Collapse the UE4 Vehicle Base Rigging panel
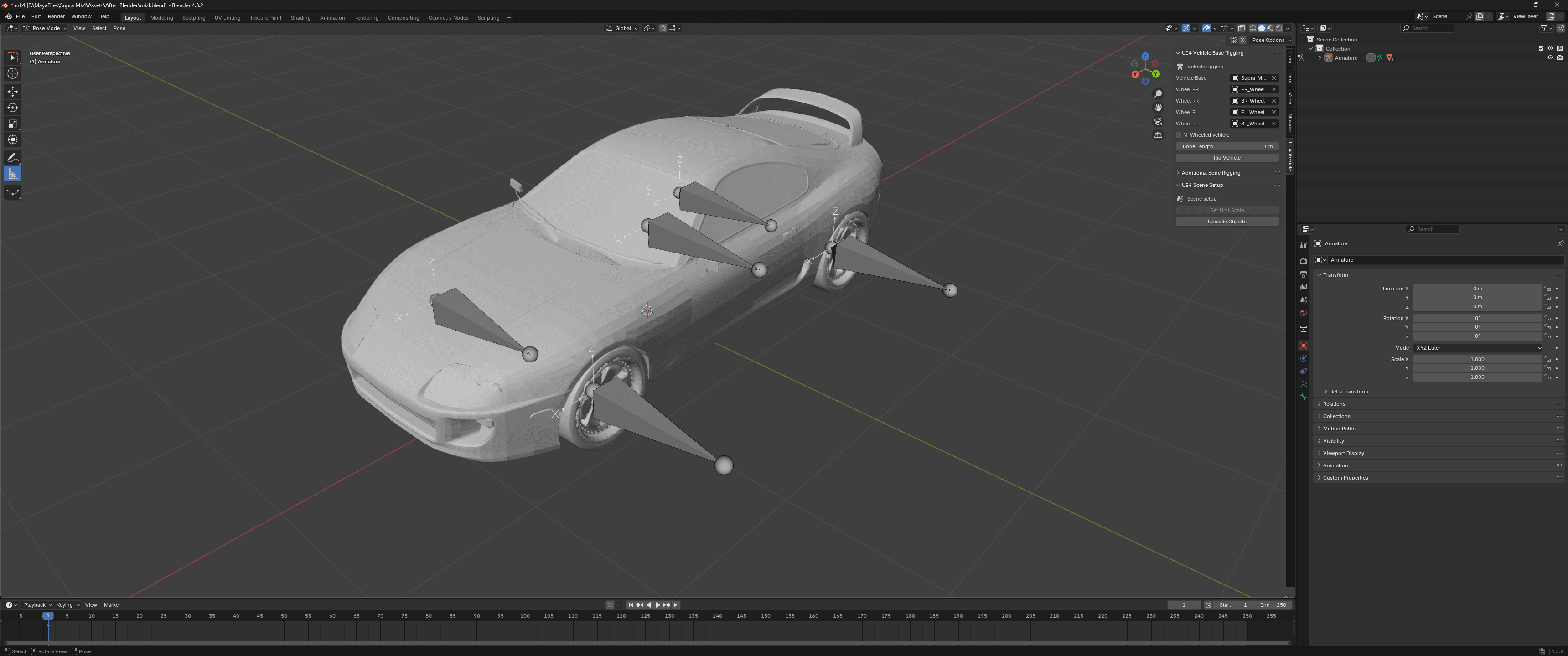The height and width of the screenshot is (656, 1568). (x=1179, y=53)
